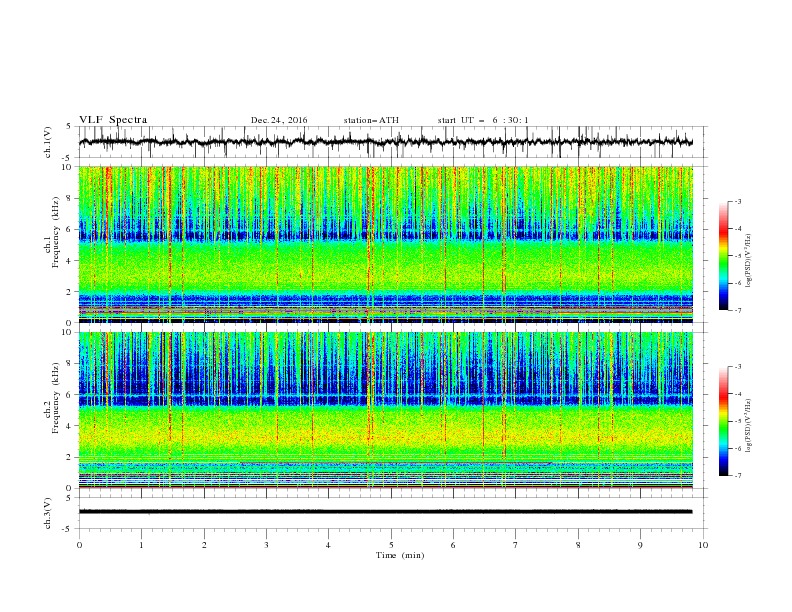The width and height of the screenshot is (792, 612).
Task: Click the "6" minute time axis tick label
Action: (453, 545)
